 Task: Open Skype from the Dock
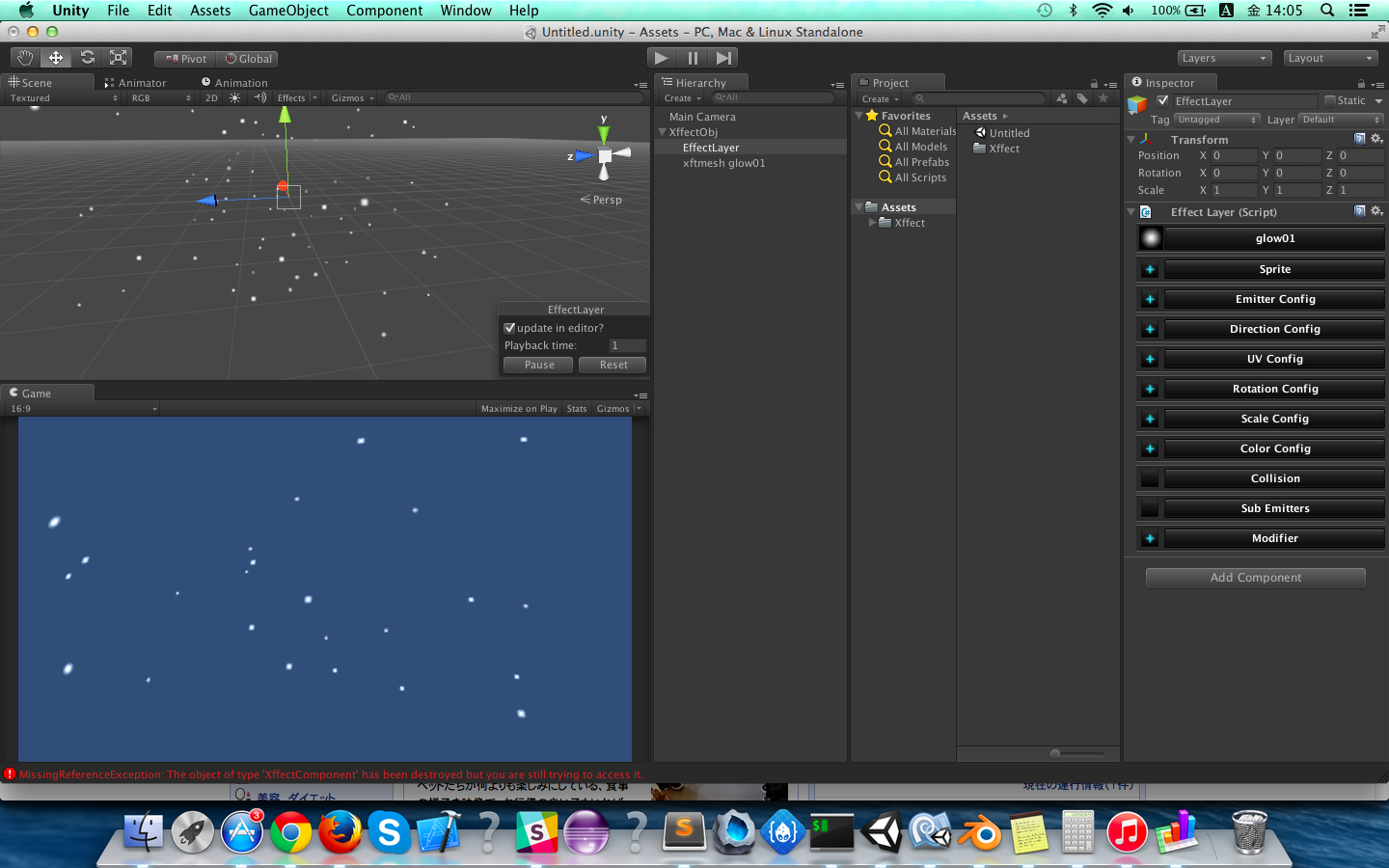click(x=389, y=830)
